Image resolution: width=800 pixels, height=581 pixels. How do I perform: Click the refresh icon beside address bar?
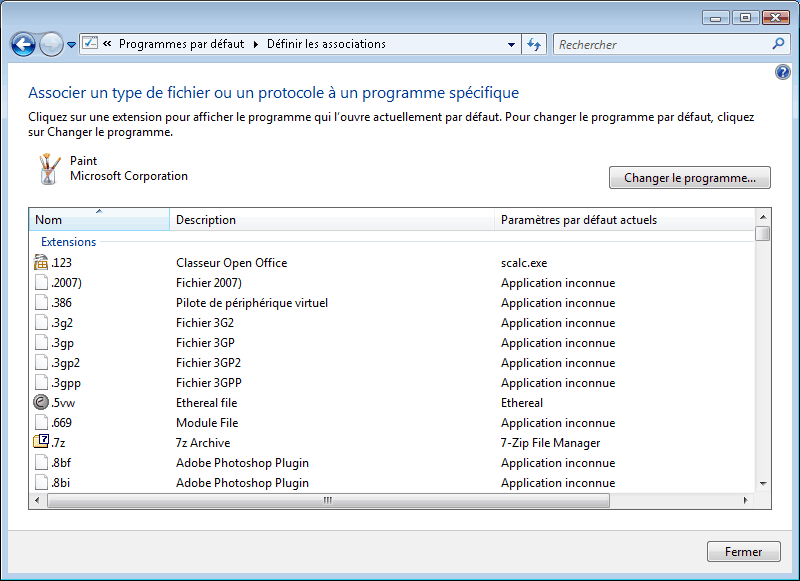[534, 44]
